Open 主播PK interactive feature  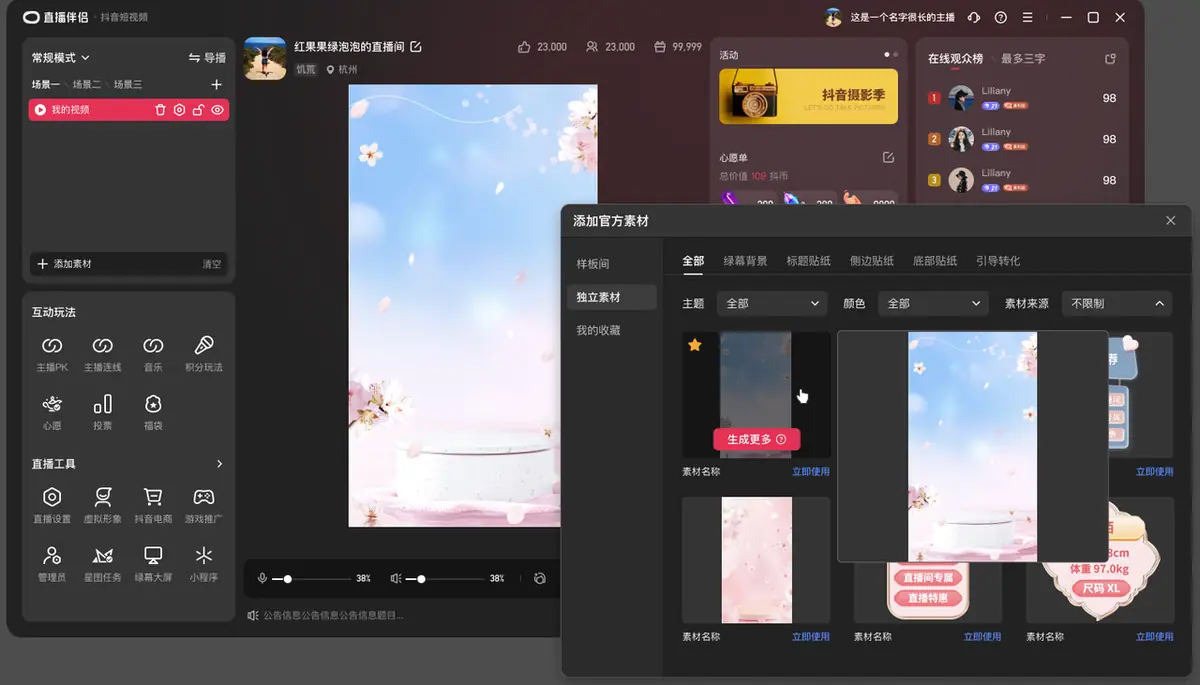[x=52, y=354]
